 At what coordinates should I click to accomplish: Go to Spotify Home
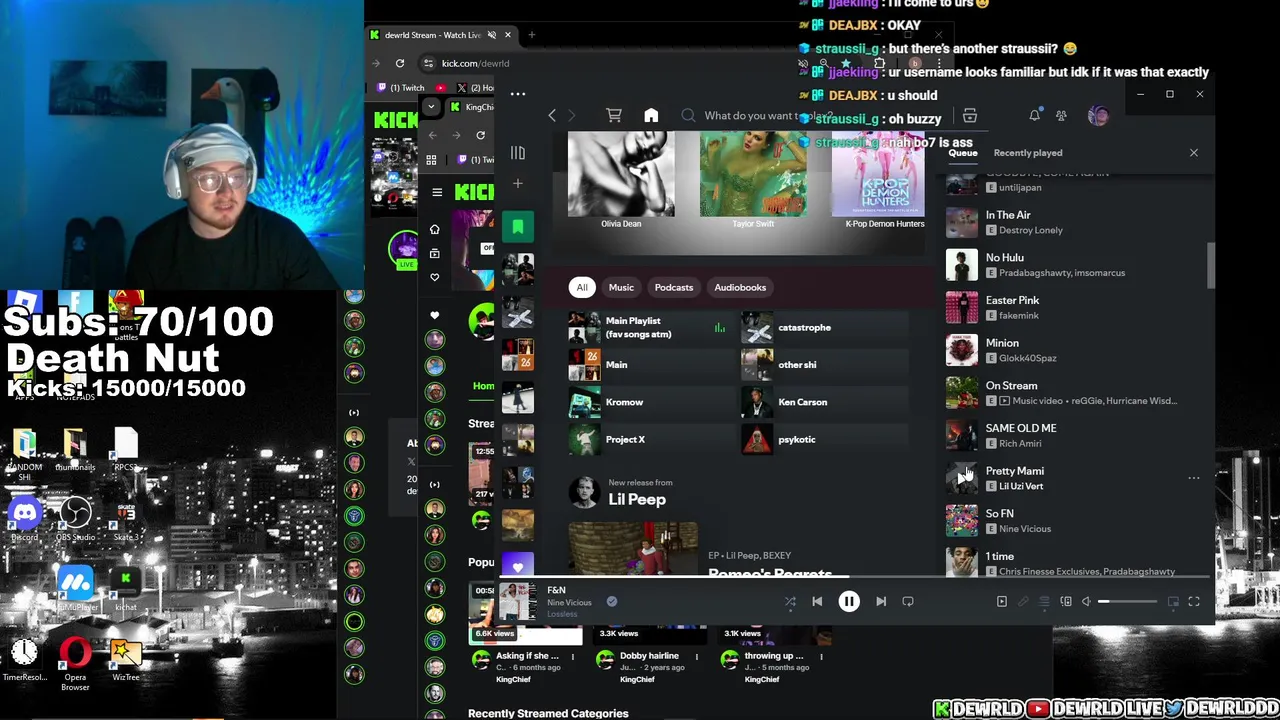tap(651, 116)
